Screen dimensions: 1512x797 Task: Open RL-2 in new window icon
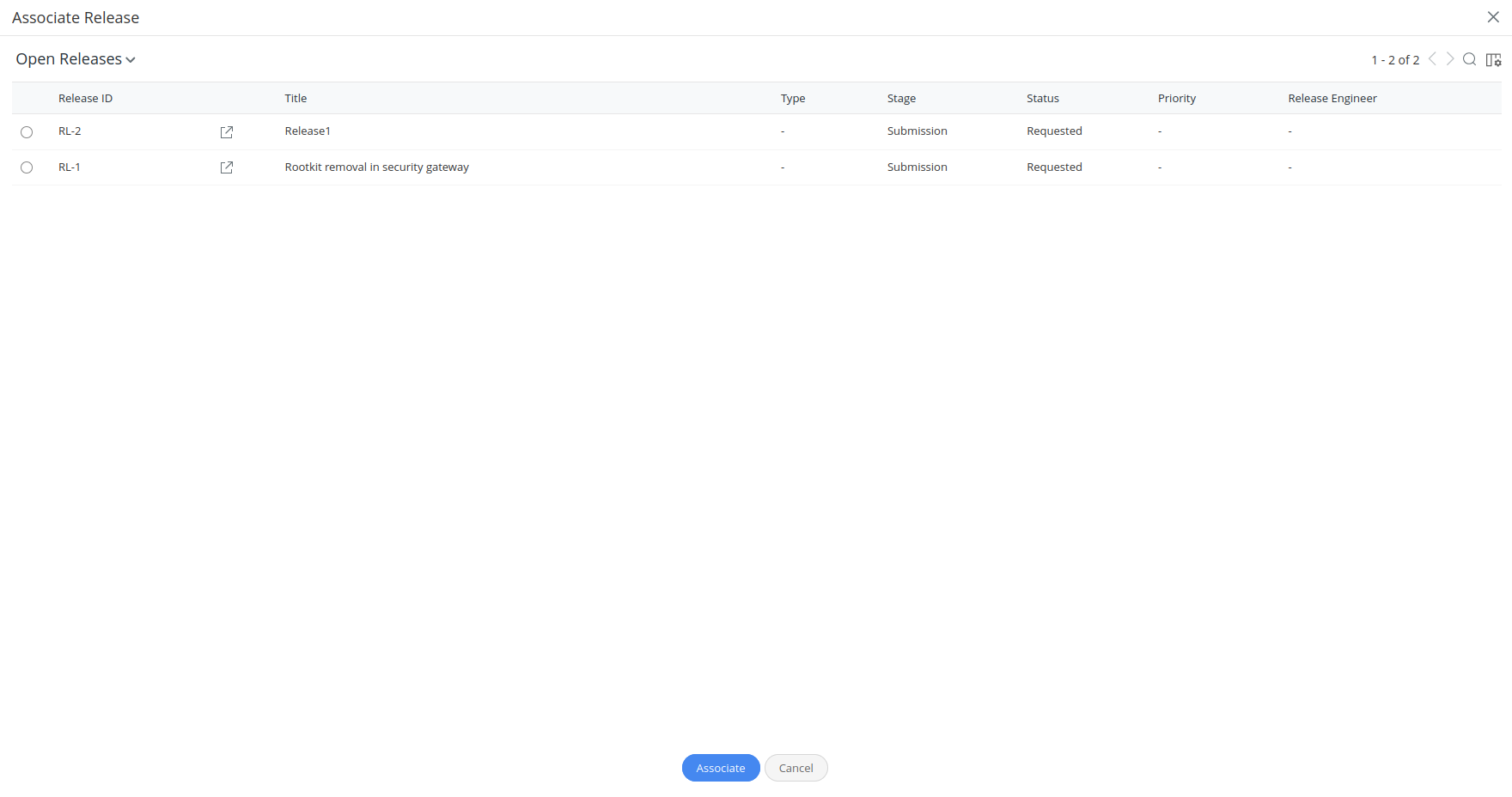227,132
